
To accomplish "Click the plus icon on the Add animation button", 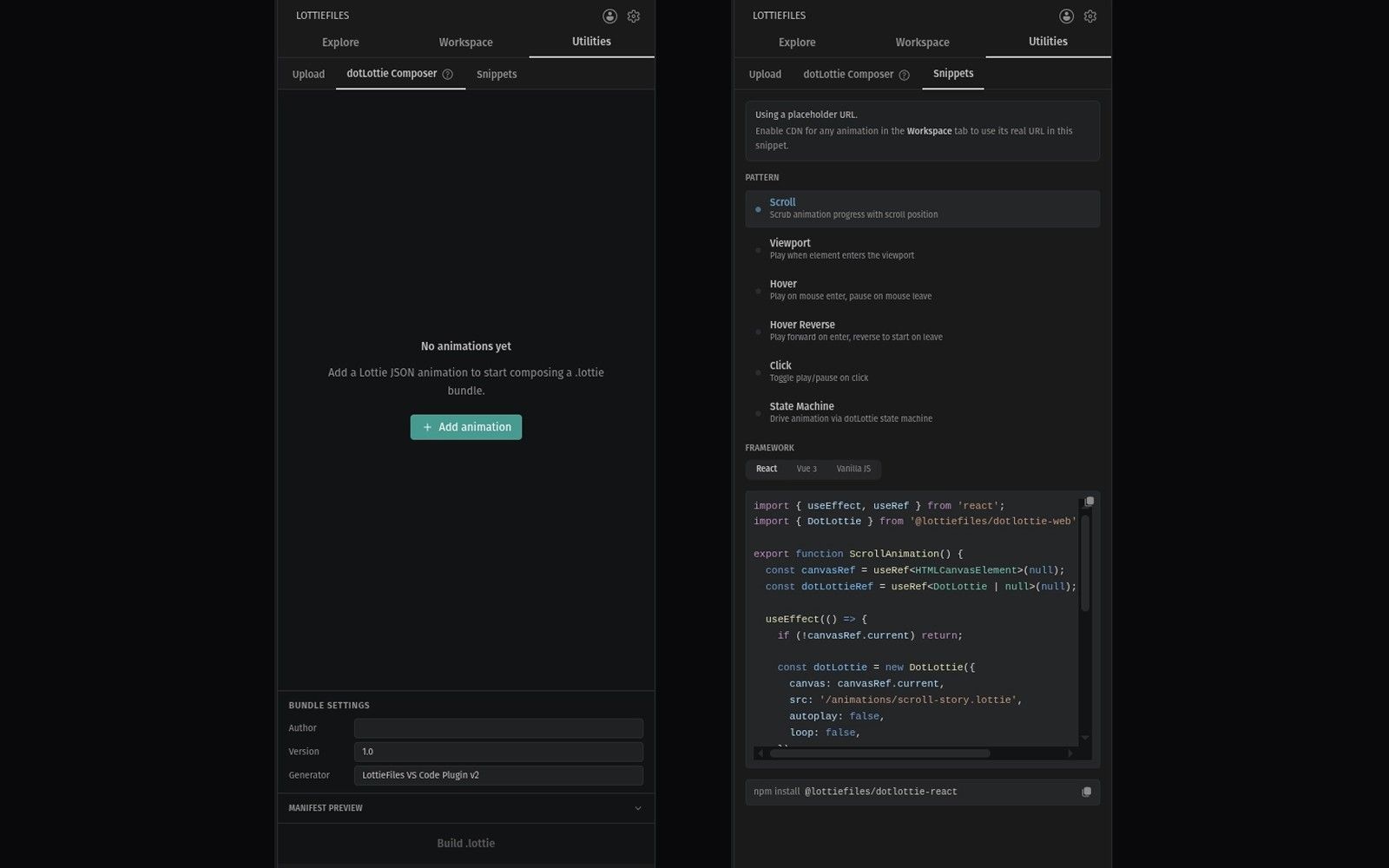I will 427,427.
